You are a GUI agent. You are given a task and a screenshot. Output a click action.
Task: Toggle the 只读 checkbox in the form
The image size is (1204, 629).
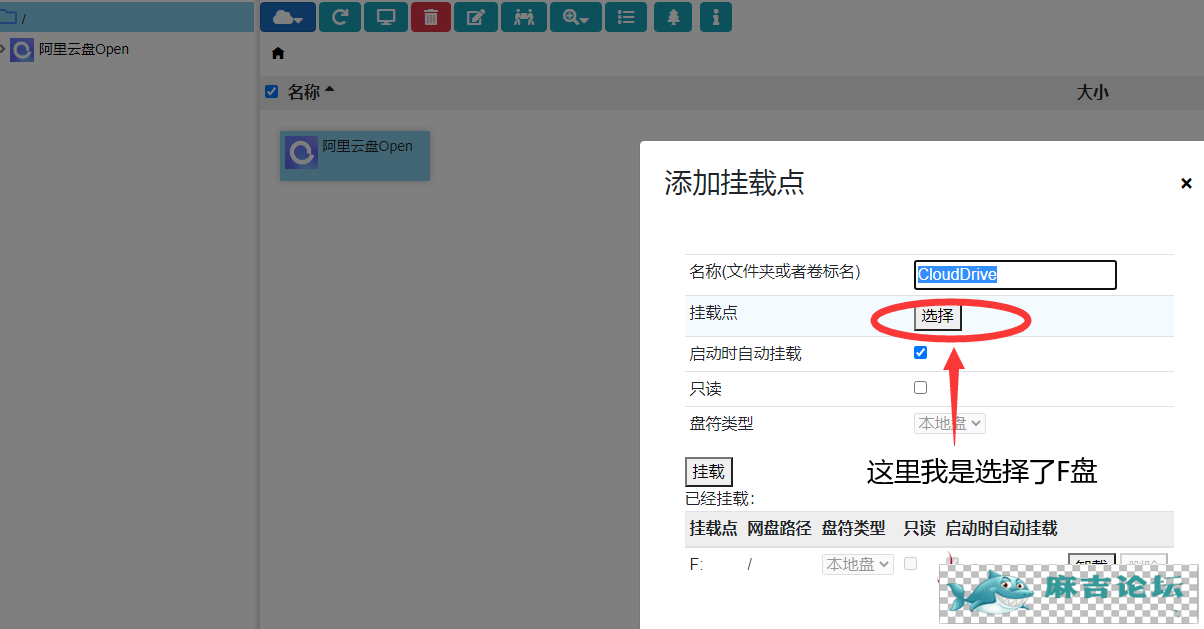click(x=921, y=388)
